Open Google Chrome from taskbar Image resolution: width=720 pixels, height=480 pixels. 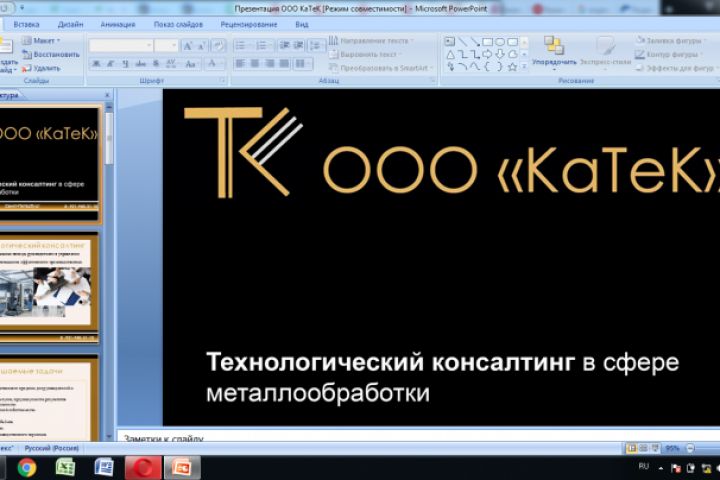[x=27, y=468]
